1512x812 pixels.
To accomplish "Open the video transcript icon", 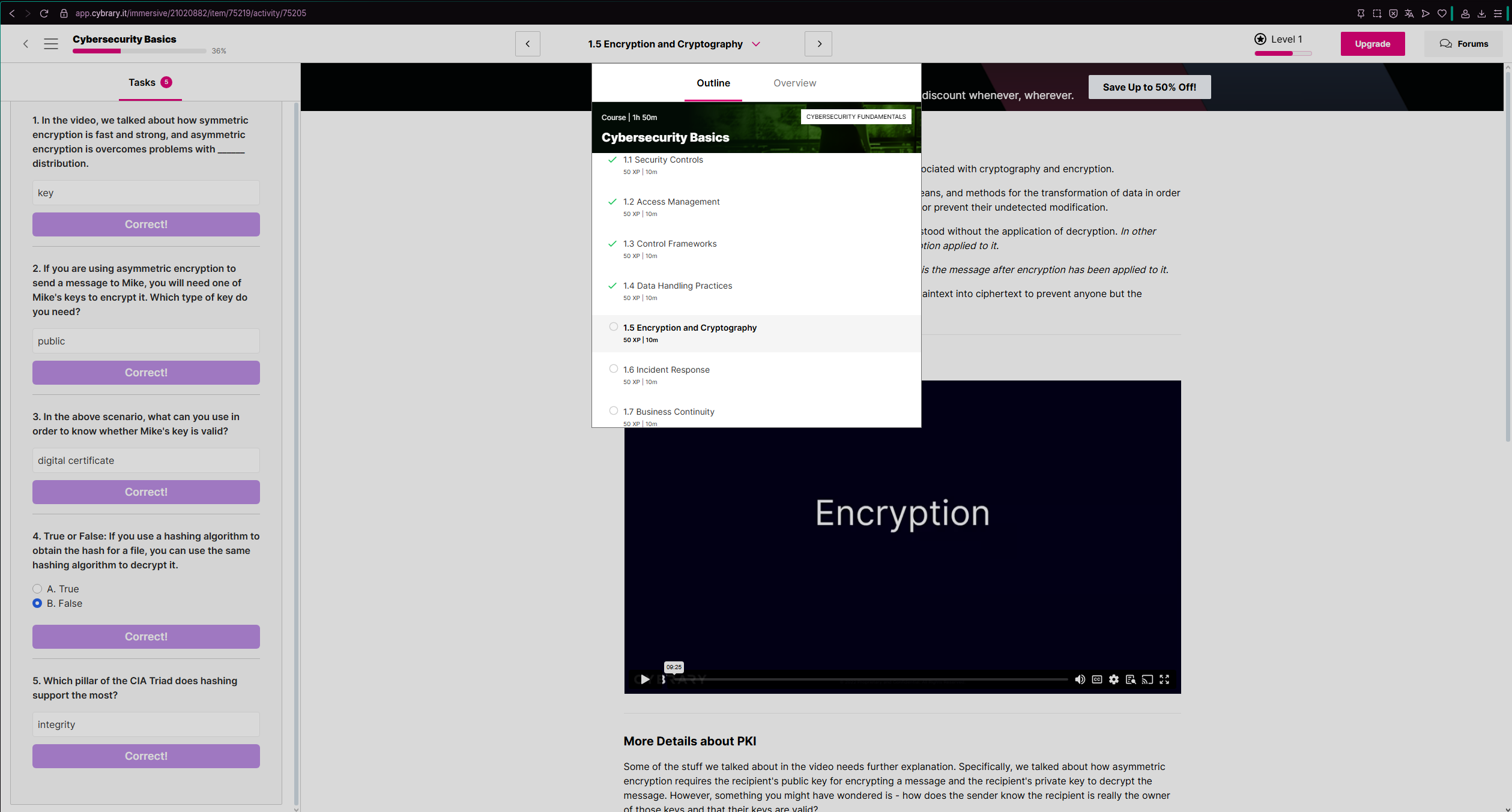I will [1131, 679].
